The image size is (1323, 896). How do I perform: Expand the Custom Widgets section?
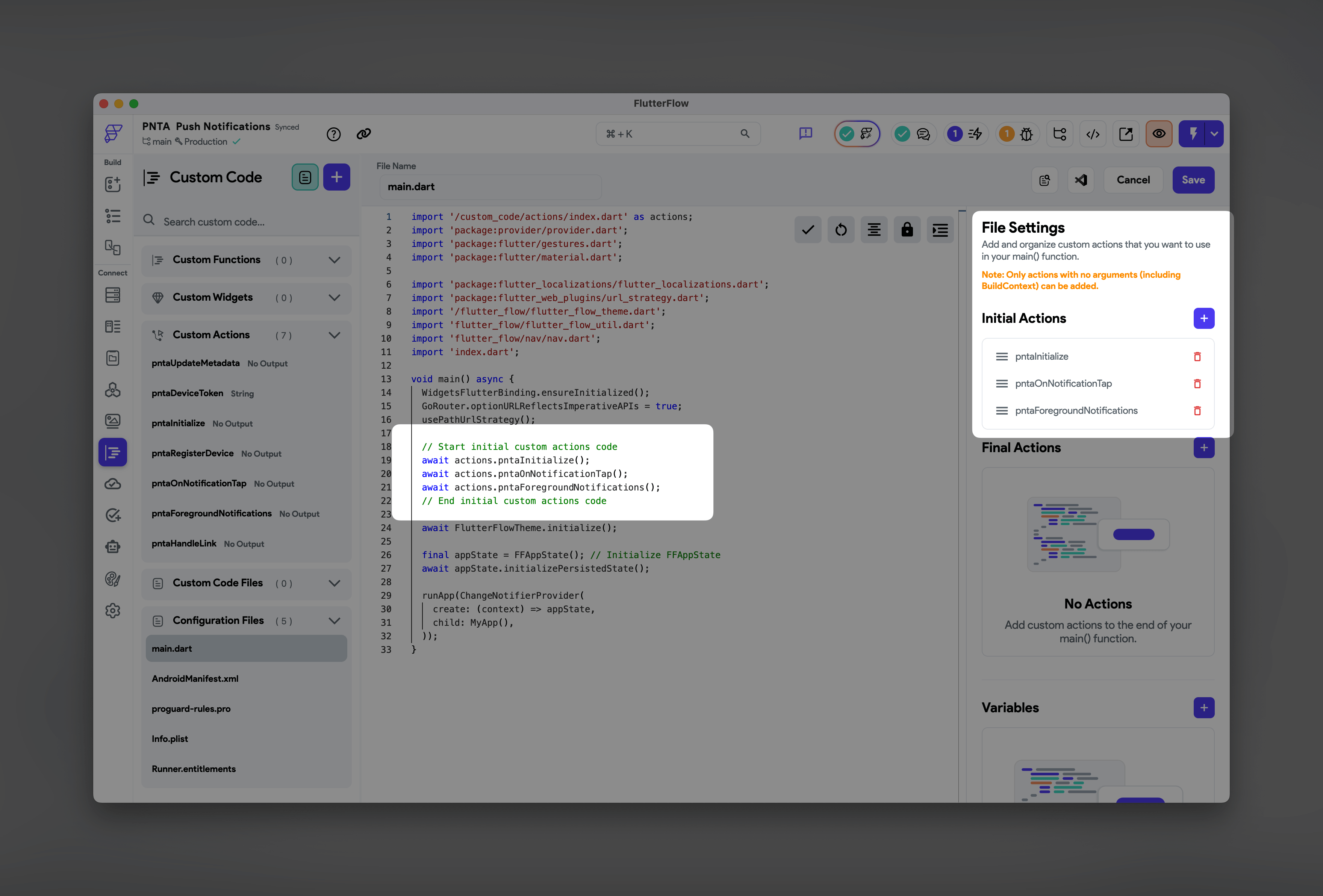[x=247, y=298]
